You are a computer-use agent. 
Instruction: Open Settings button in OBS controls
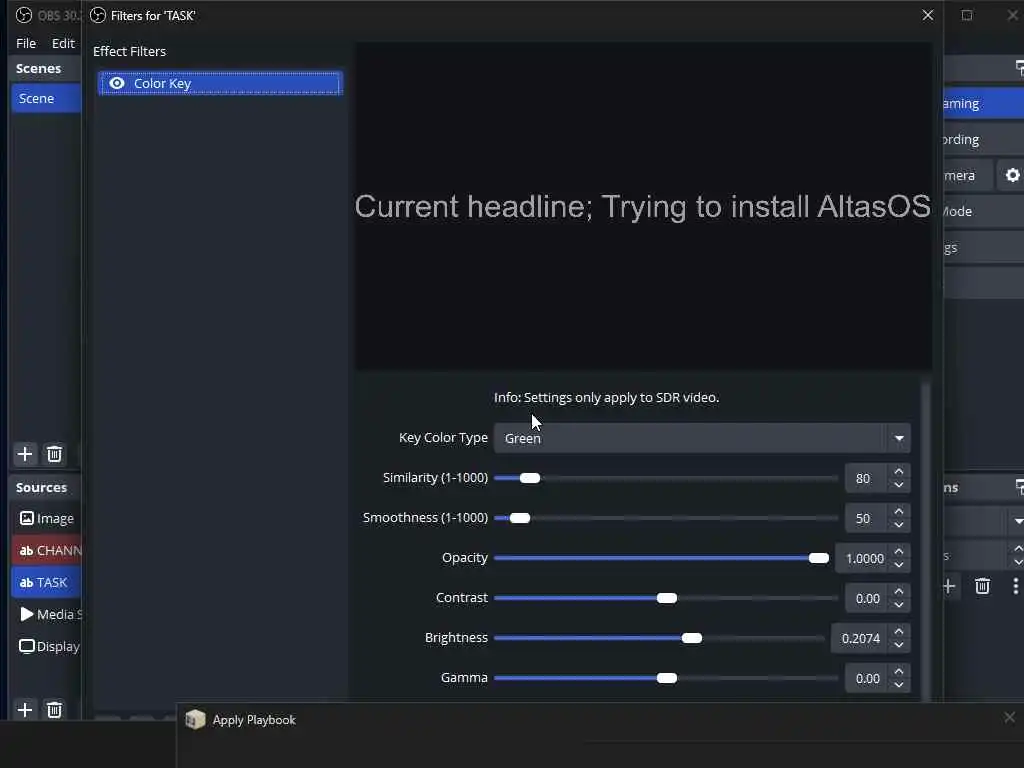(984, 248)
